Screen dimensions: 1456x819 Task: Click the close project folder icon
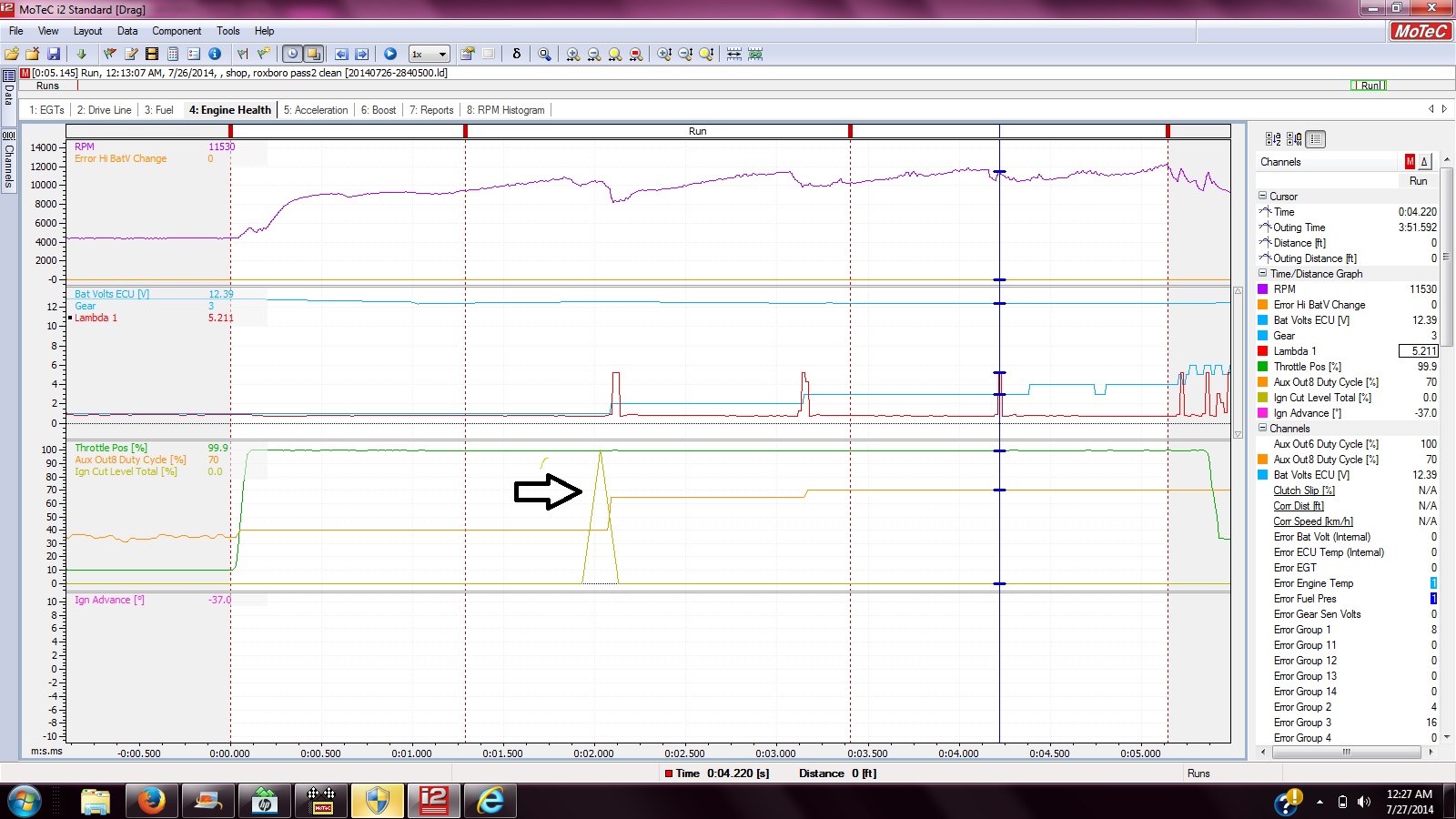click(x=33, y=54)
